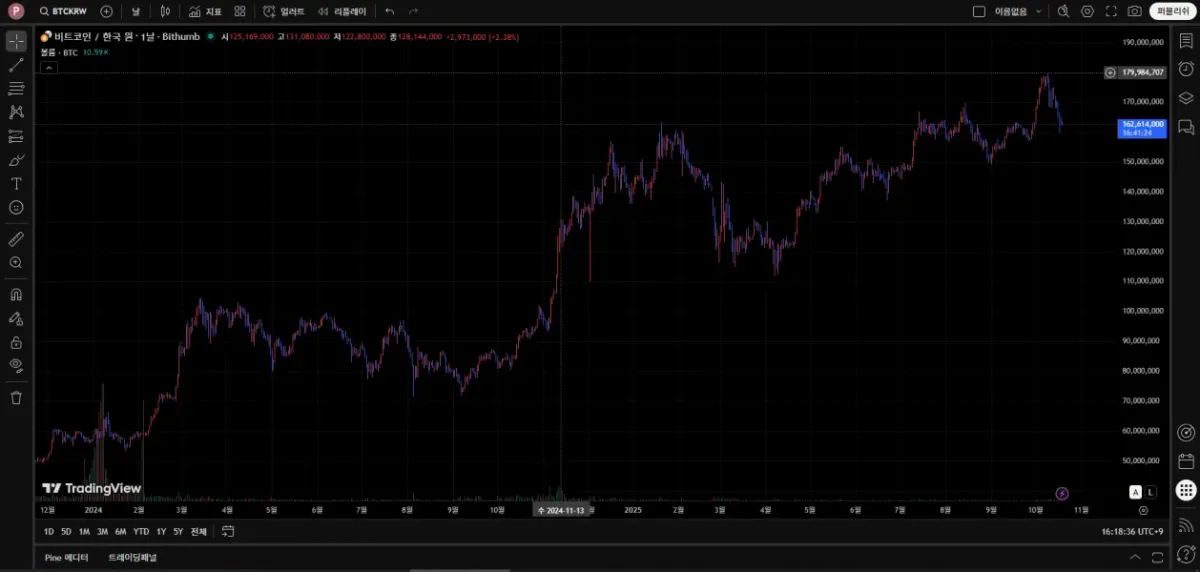
Task: Set time range to 1M
Action: point(84,531)
